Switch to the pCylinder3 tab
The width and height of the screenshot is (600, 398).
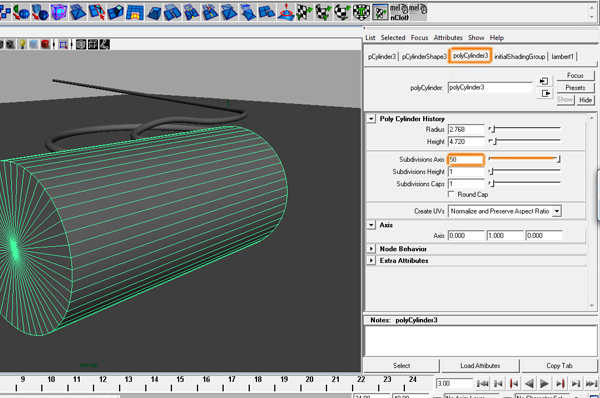(x=382, y=57)
